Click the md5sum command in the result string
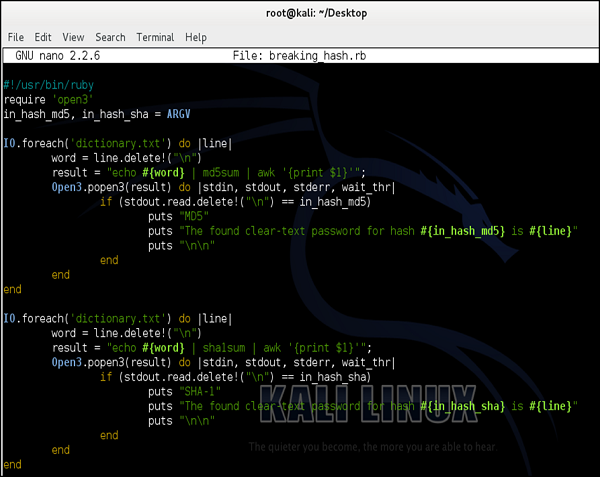This screenshot has width=600, height=477. pyautogui.click(x=221, y=173)
